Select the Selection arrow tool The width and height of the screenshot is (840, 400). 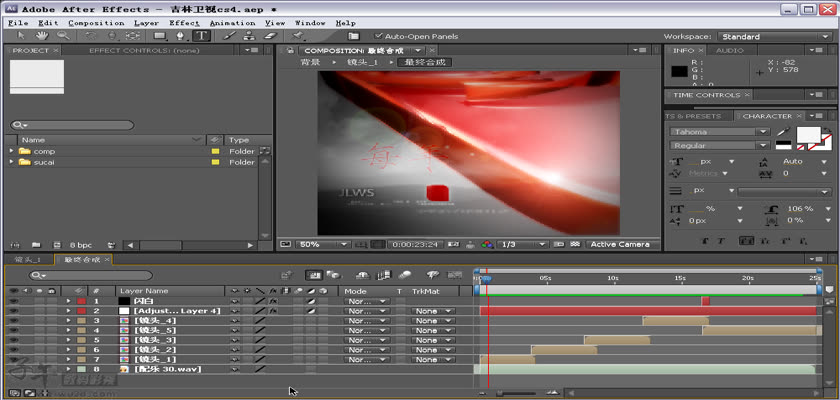coord(21,36)
